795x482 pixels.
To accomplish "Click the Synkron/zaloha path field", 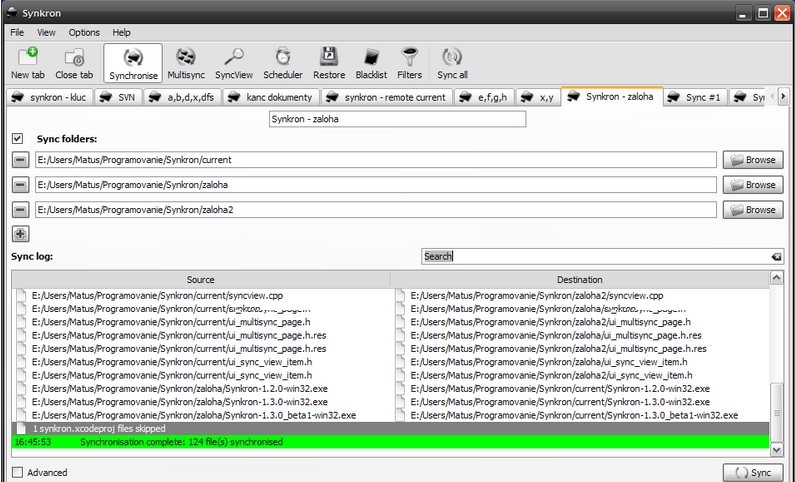I will tap(376, 184).
